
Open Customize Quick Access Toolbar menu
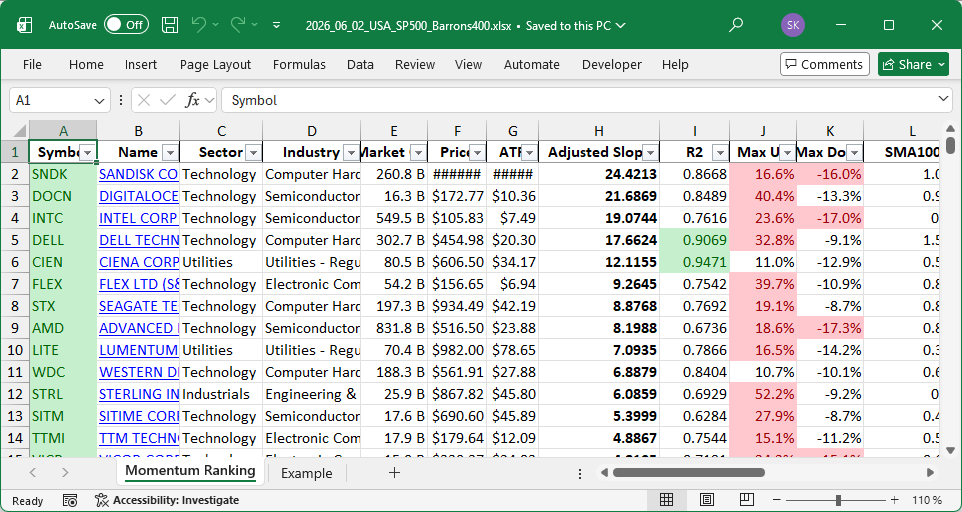277,25
